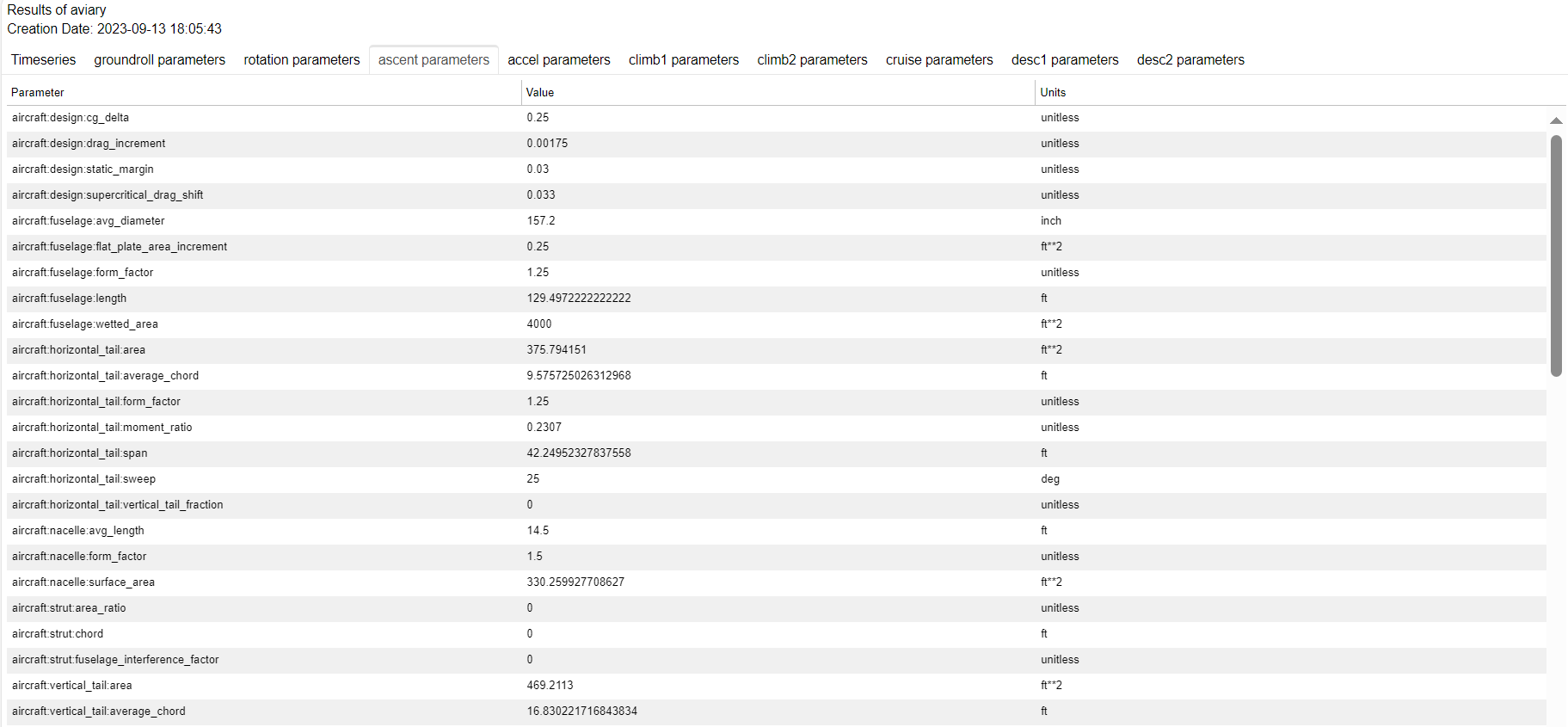The height and width of the screenshot is (727, 1568).
Task: Click the aircraft:strut:chord parameter
Action: 58,634
